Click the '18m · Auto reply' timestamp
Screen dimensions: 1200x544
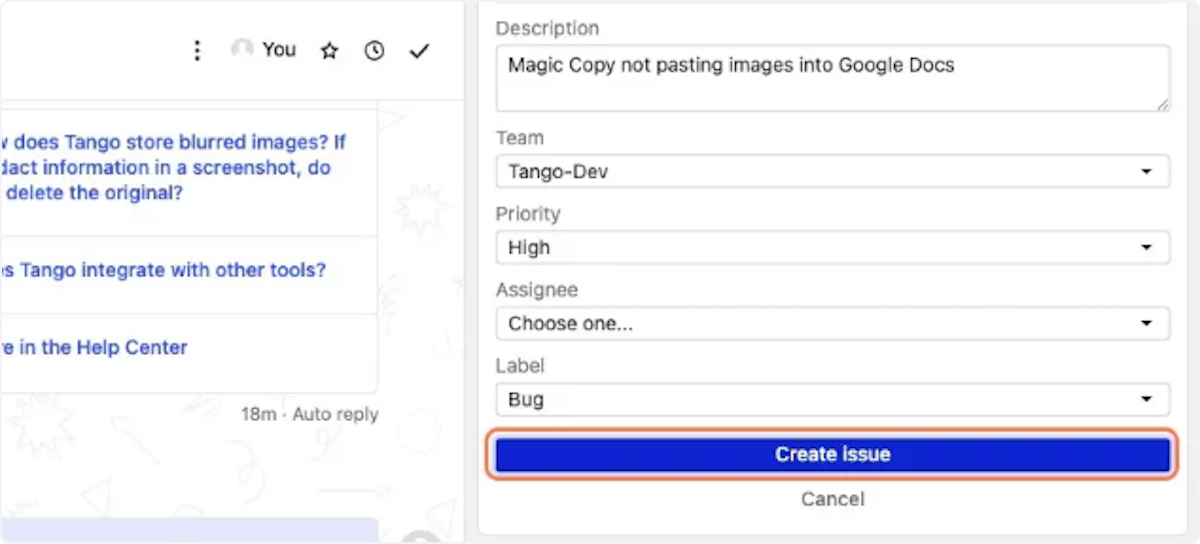click(310, 413)
